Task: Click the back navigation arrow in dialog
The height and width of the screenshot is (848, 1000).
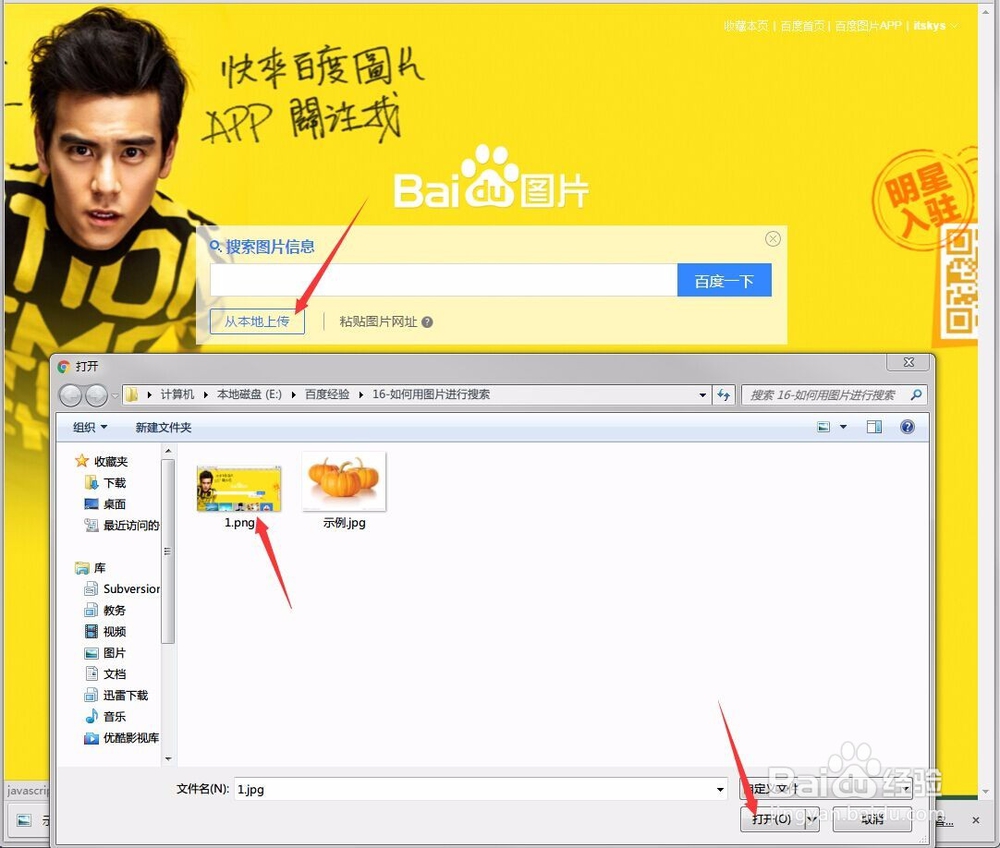Action: pyautogui.click(x=70, y=395)
